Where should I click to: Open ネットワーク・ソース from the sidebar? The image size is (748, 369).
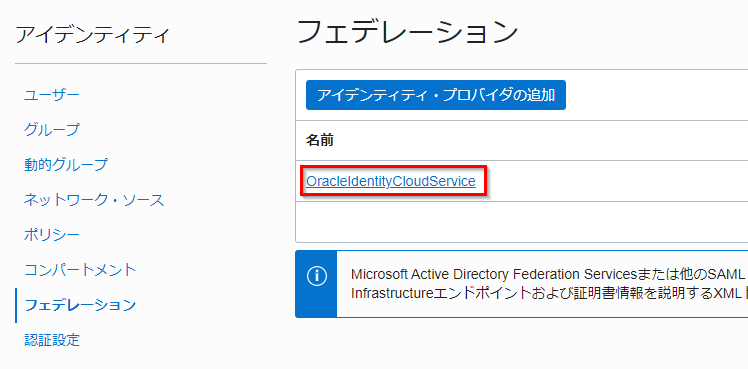pyautogui.click(x=94, y=200)
